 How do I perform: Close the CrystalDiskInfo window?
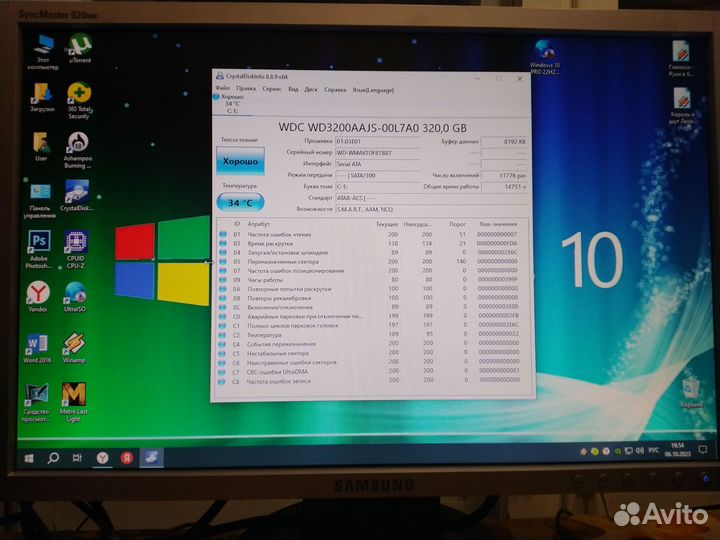click(x=520, y=79)
